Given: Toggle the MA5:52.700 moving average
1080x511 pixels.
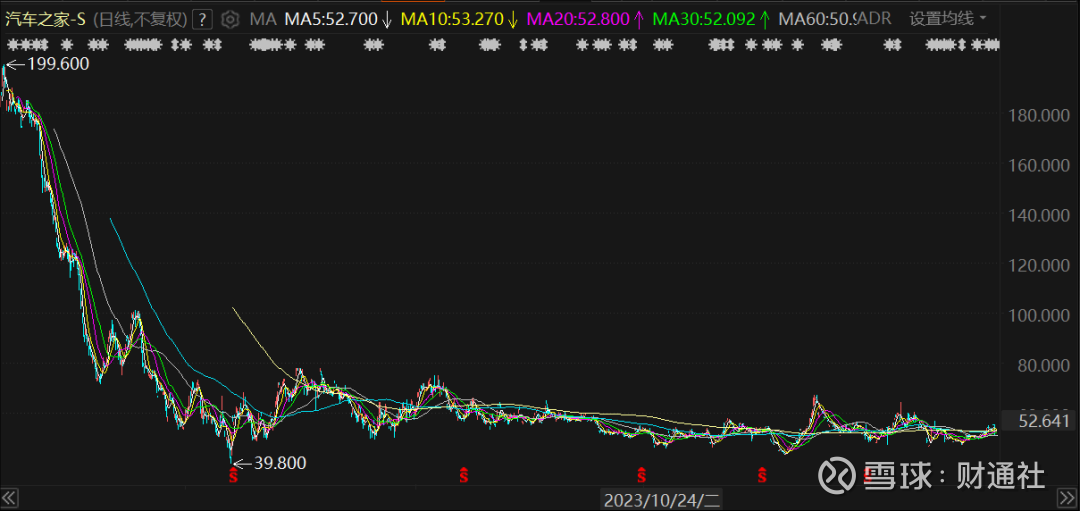Looking at the screenshot, I should coord(338,19).
